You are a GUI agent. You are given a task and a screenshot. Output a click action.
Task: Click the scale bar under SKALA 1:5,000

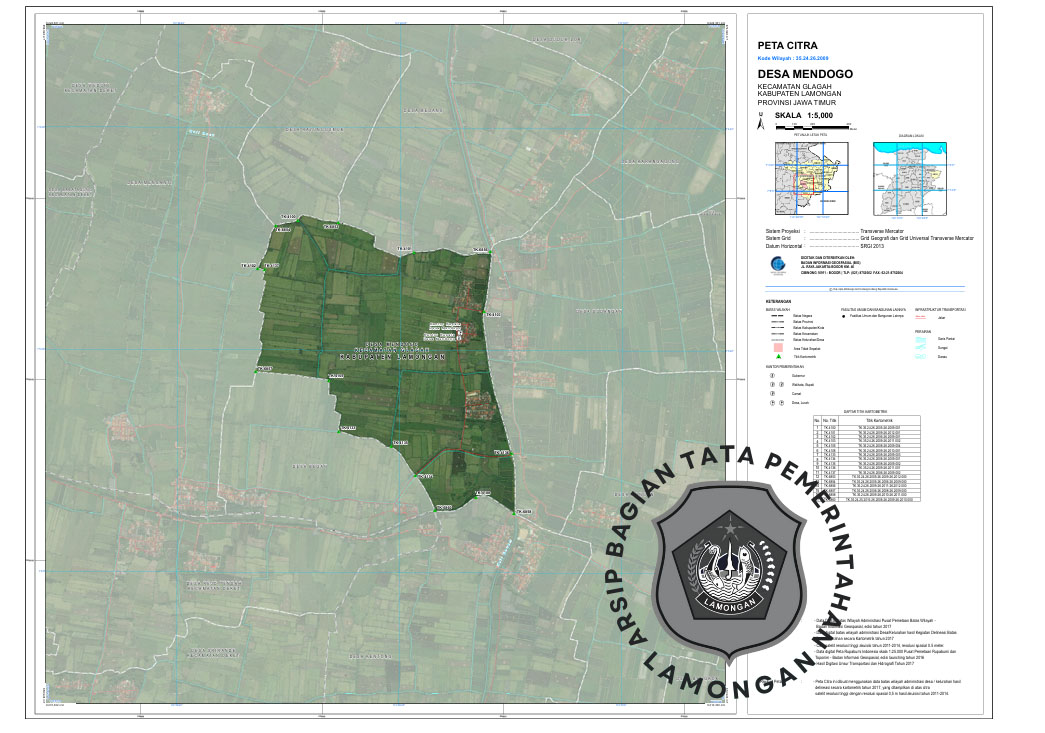click(811, 127)
